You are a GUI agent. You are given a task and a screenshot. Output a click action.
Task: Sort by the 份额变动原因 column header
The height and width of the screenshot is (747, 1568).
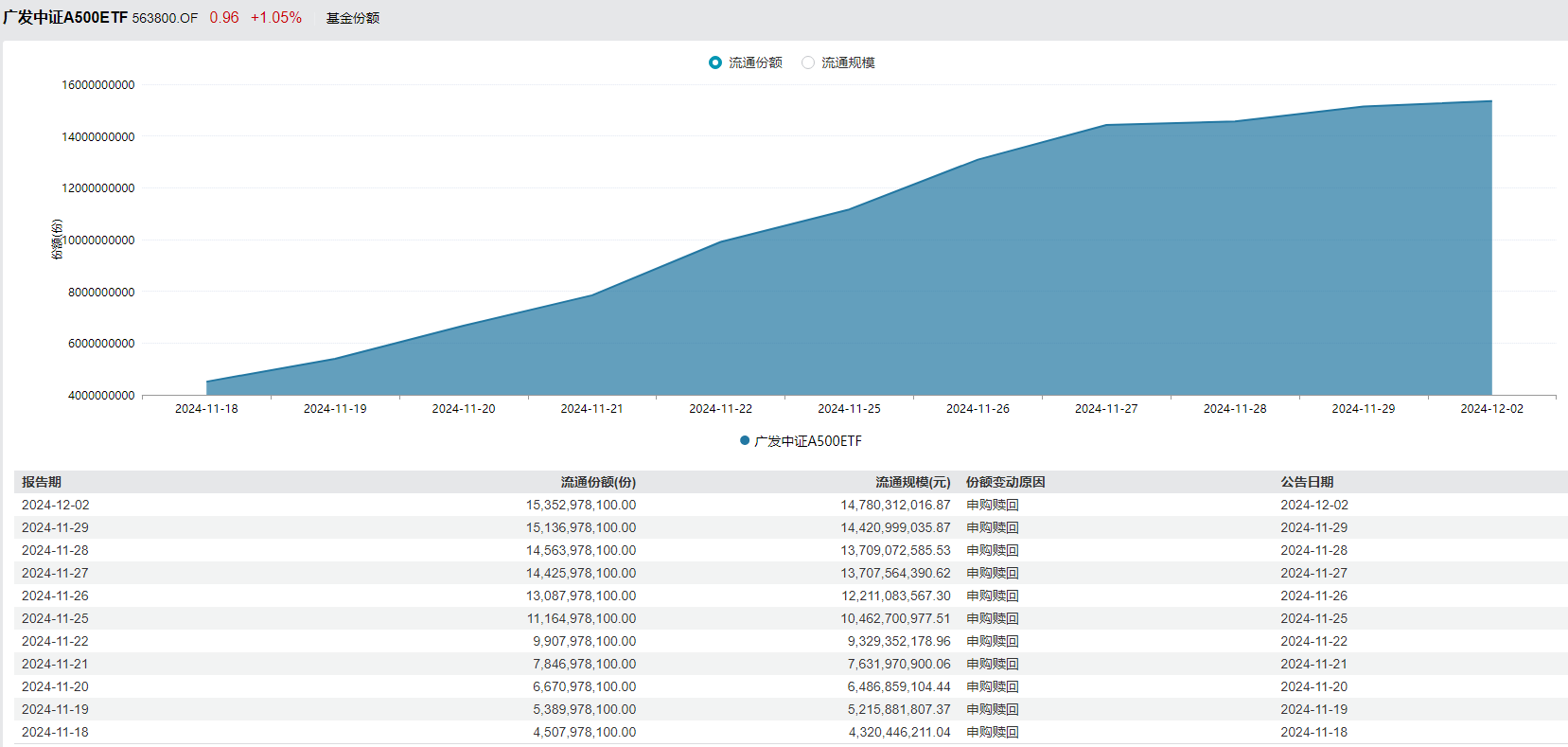pos(1006,482)
